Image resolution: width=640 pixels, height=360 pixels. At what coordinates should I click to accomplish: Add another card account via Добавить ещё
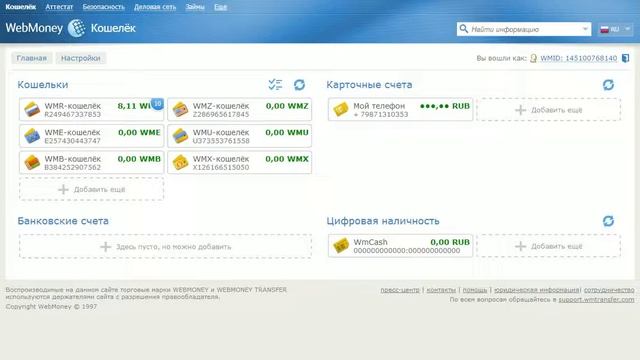549,109
